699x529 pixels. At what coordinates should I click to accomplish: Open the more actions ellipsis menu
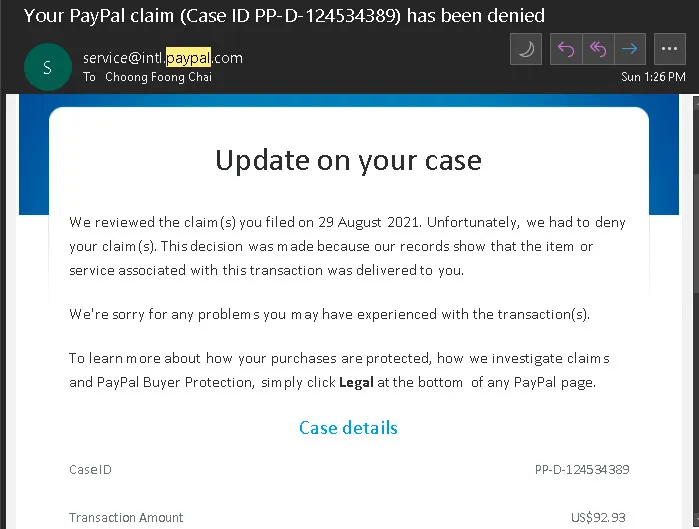coord(670,49)
